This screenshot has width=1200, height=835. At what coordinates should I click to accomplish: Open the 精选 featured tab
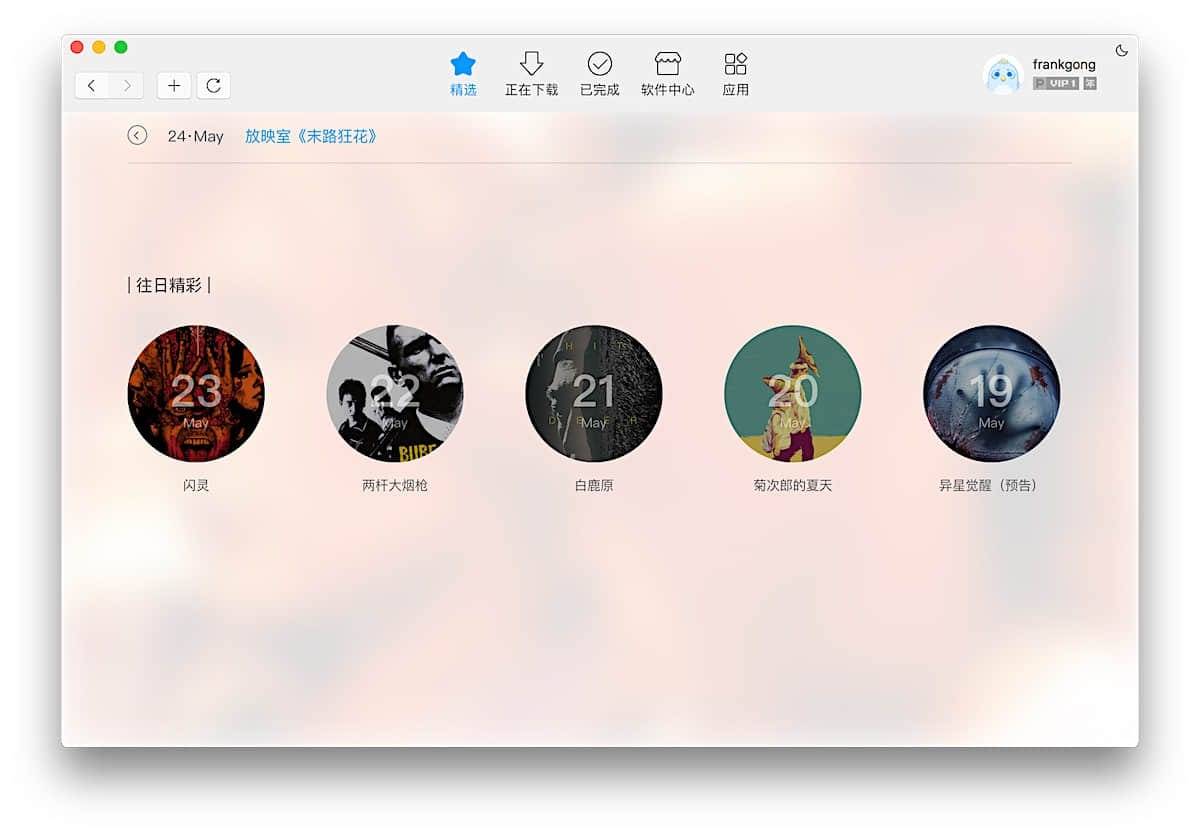coord(463,74)
